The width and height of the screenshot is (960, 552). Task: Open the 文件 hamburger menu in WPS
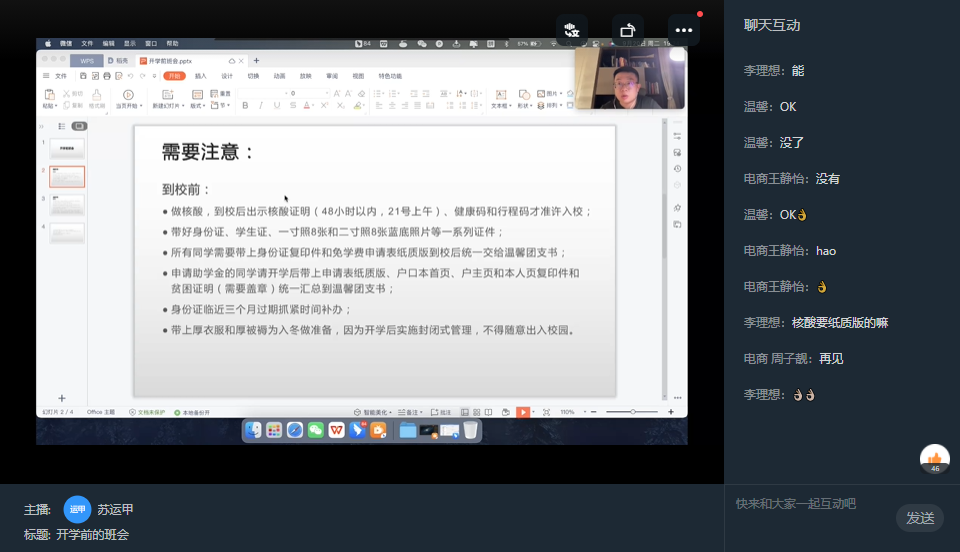(x=55, y=76)
